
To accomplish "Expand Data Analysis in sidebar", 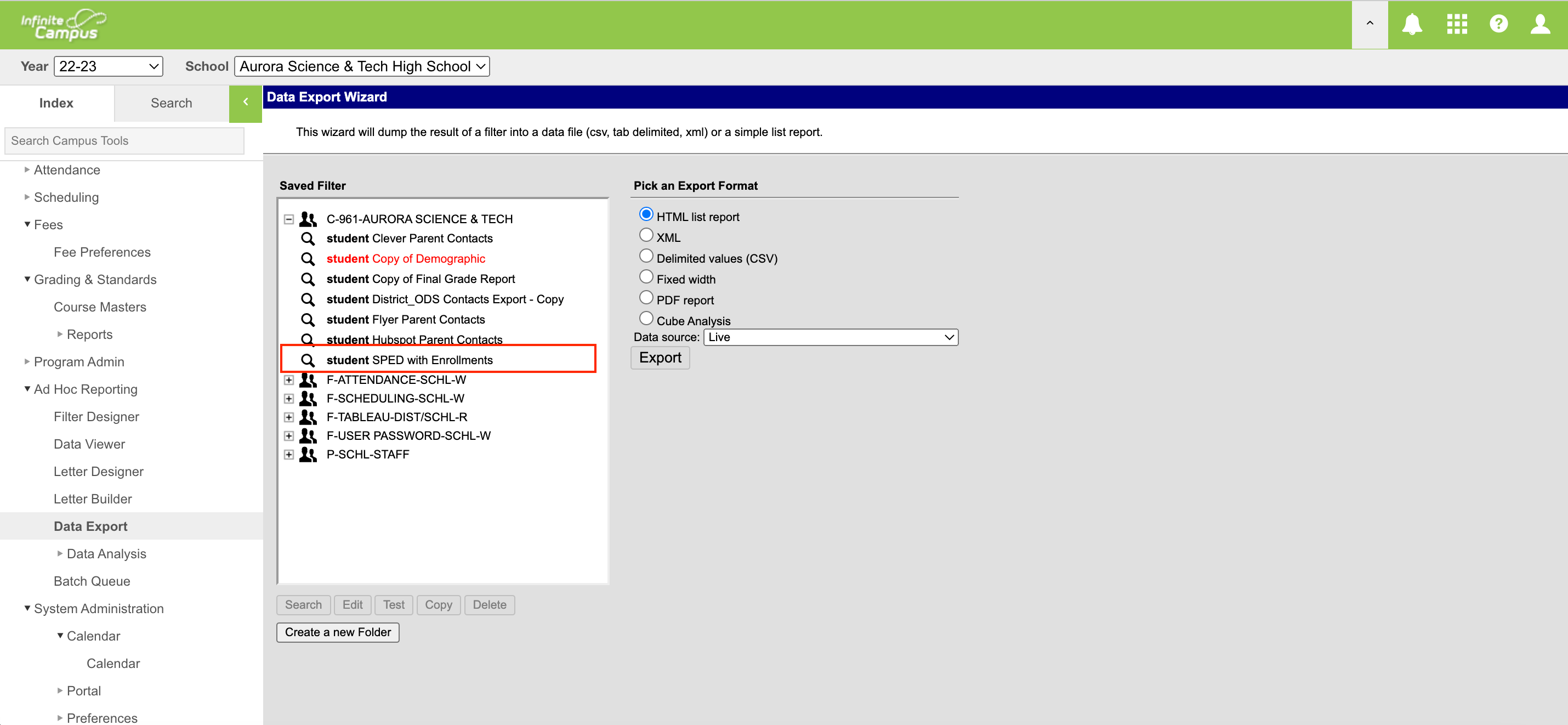I will pyautogui.click(x=60, y=554).
